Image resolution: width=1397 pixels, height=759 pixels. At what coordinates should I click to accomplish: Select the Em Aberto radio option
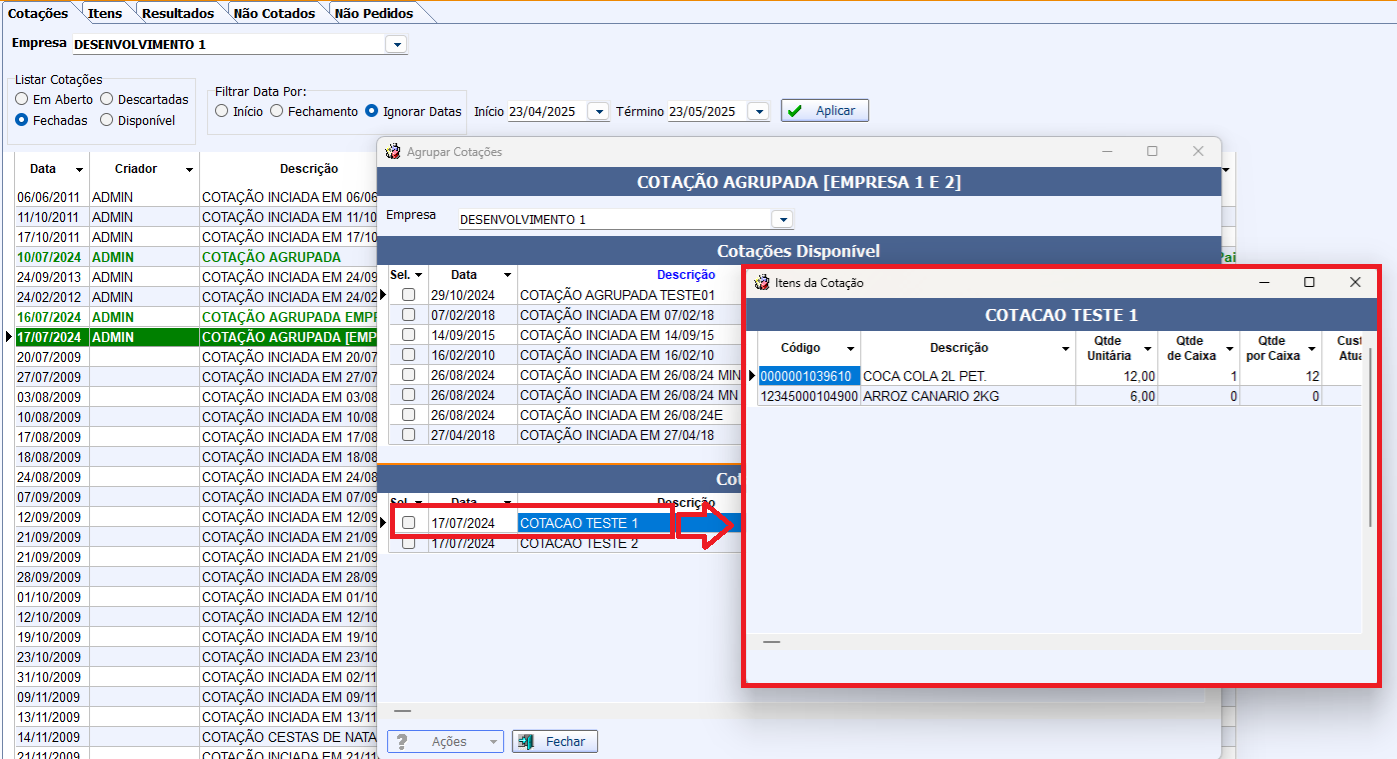coord(21,100)
